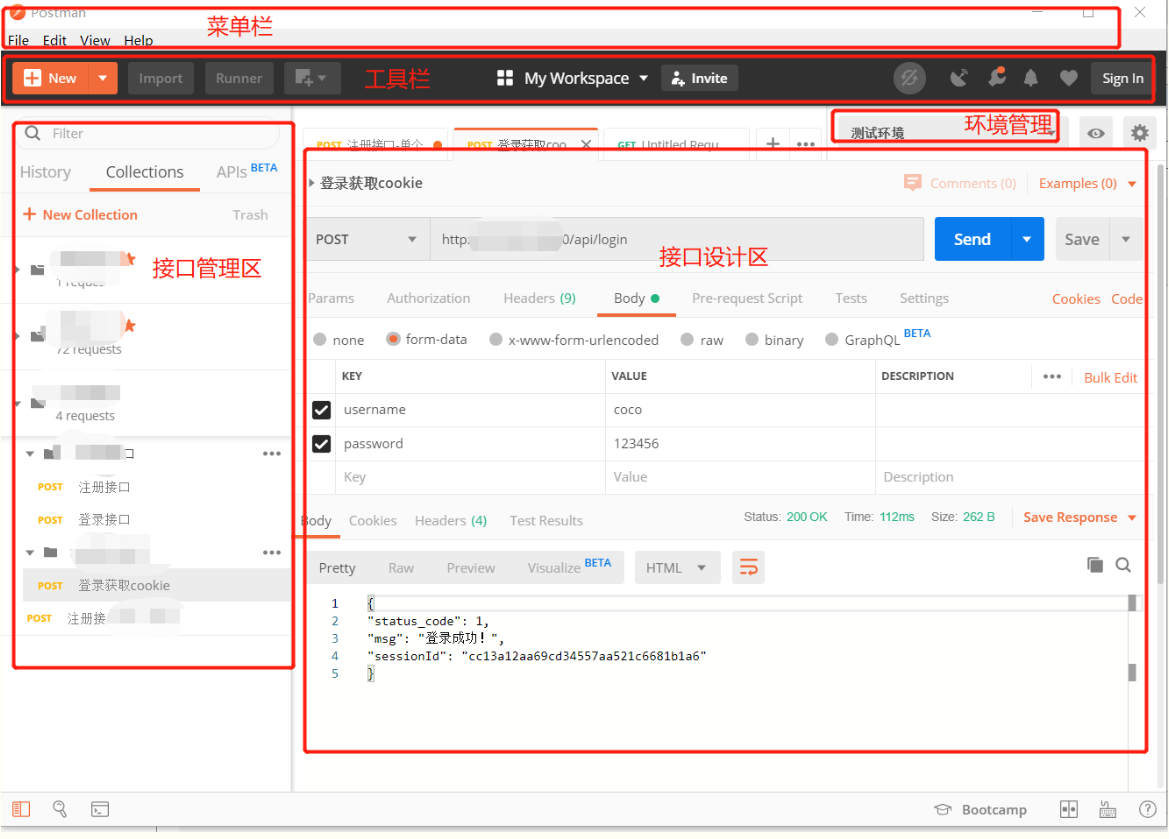This screenshot has height=839, width=1169.
Task: Uncheck the username parameter checkbox
Action: pos(321,410)
